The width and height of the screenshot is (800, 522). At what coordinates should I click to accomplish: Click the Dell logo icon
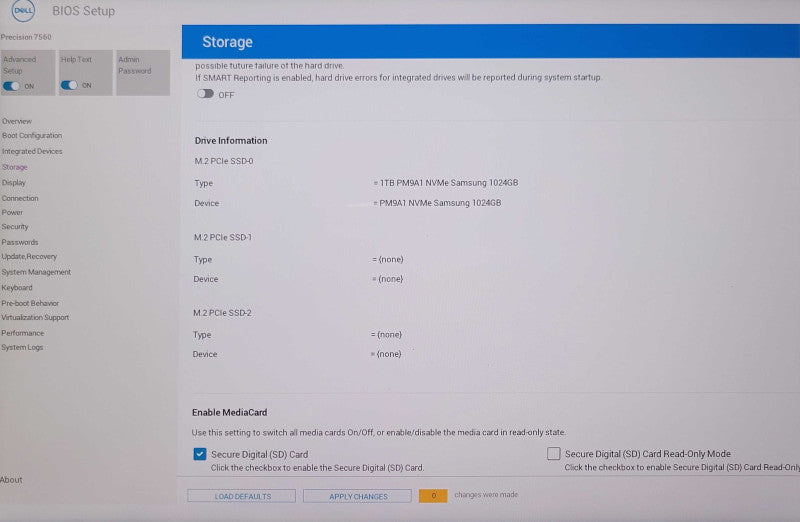click(23, 10)
